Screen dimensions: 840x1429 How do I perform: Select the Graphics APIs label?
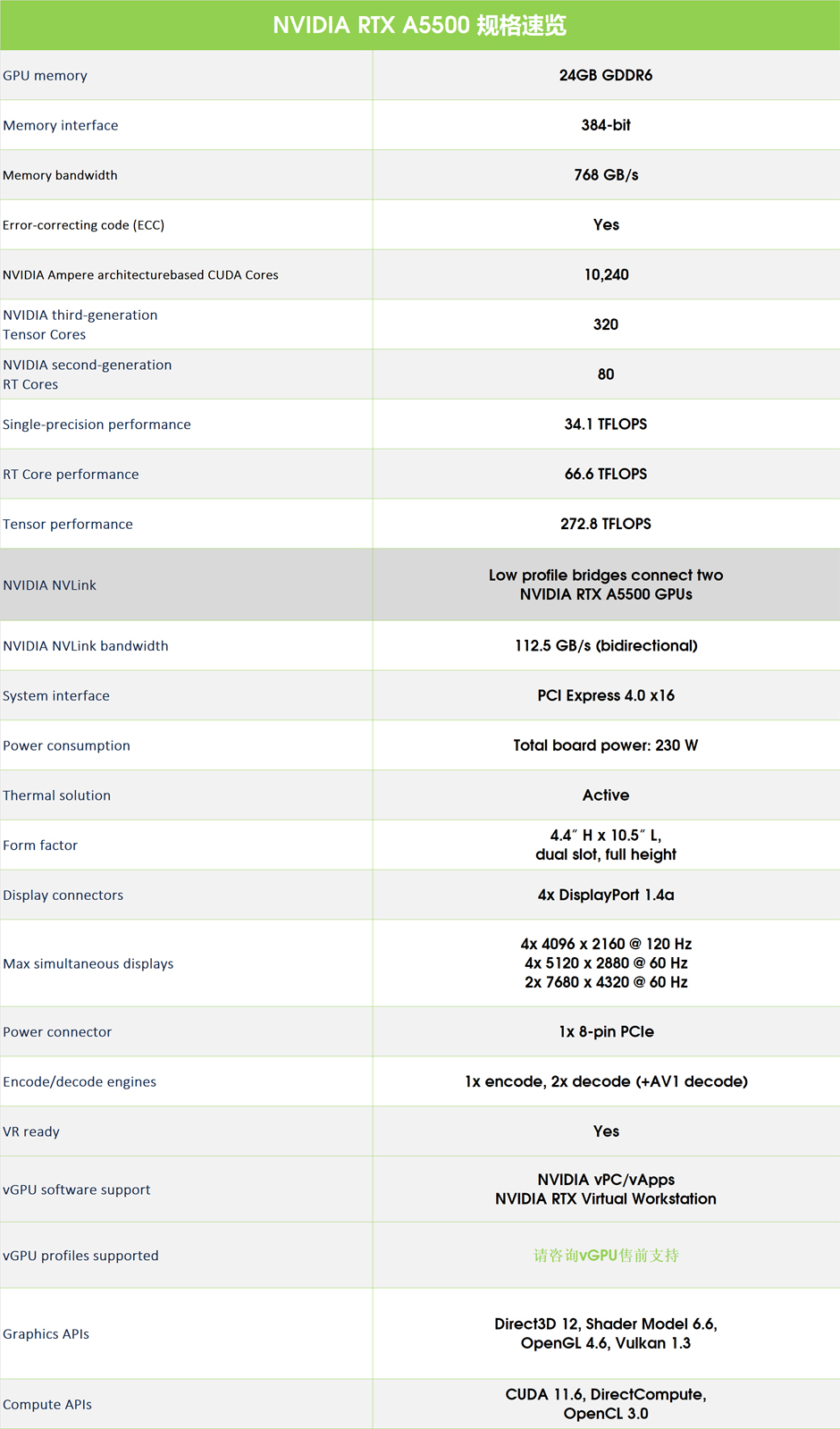coord(46,1334)
